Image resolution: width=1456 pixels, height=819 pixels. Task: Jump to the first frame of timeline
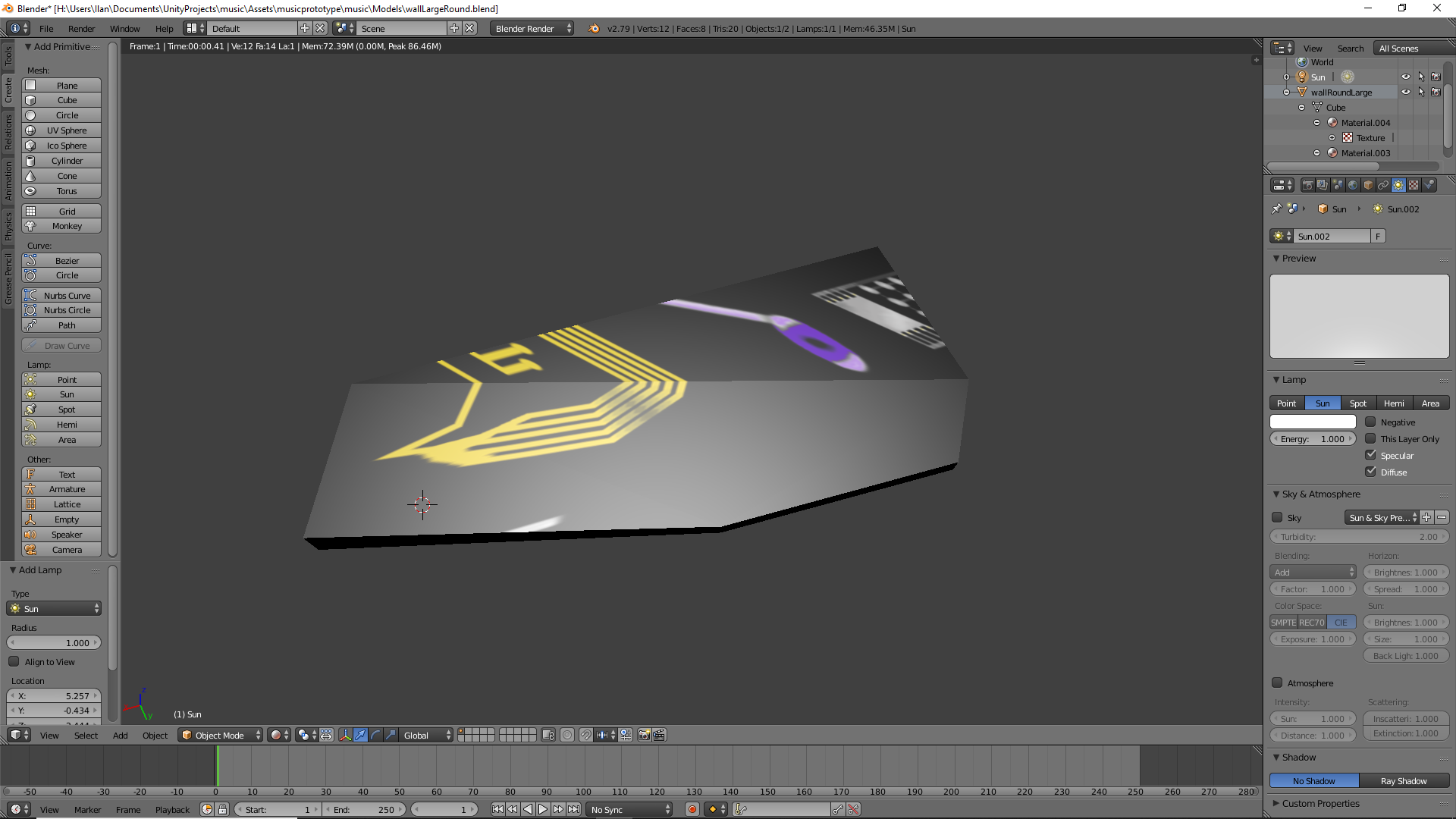click(497, 809)
